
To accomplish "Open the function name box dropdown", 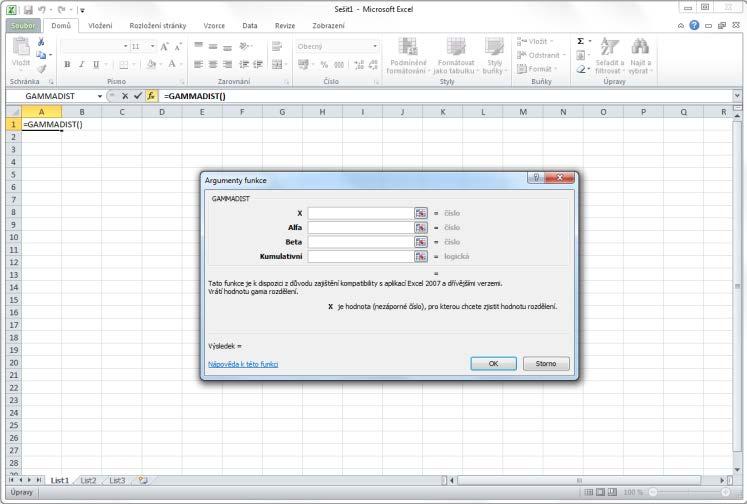I will [x=100, y=96].
